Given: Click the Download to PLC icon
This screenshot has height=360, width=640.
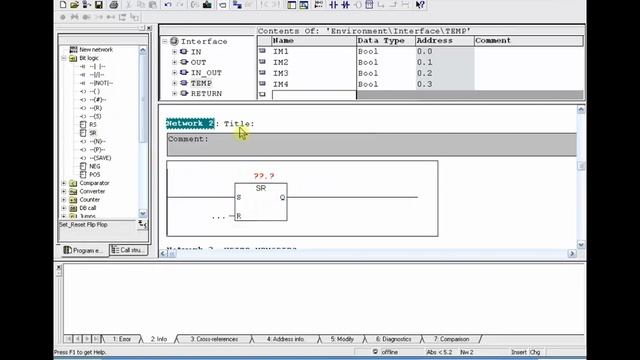Looking at the screenshot, I should [207, 5].
